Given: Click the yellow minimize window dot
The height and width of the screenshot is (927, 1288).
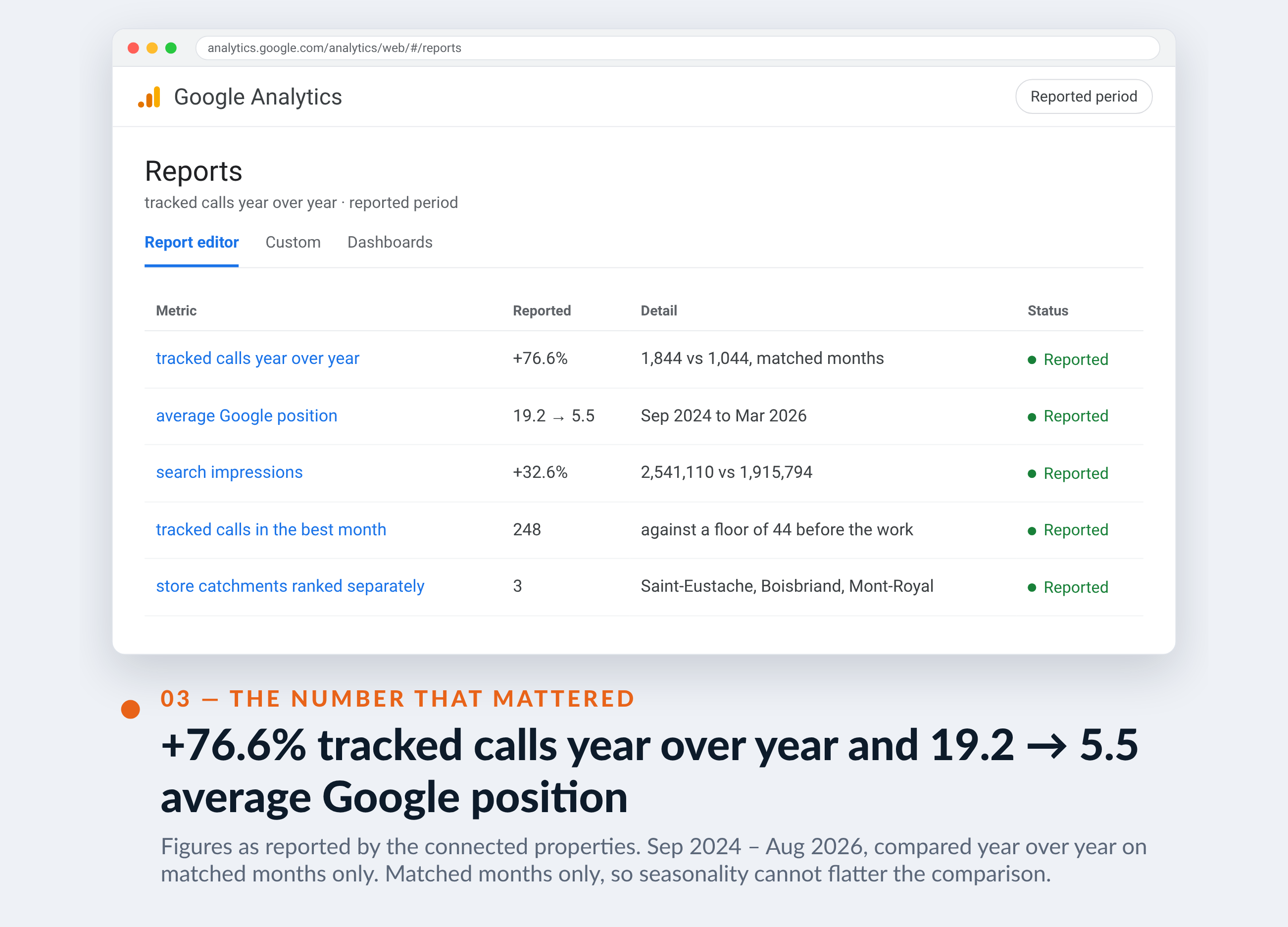Looking at the screenshot, I should [152, 49].
